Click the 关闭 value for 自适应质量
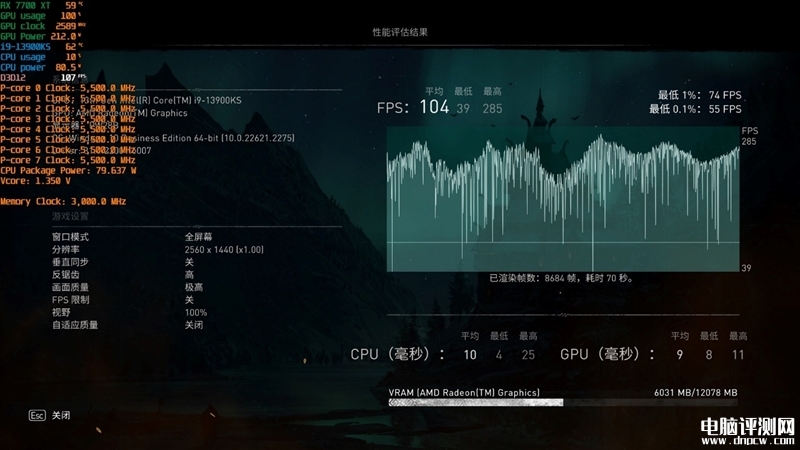 tap(194, 325)
